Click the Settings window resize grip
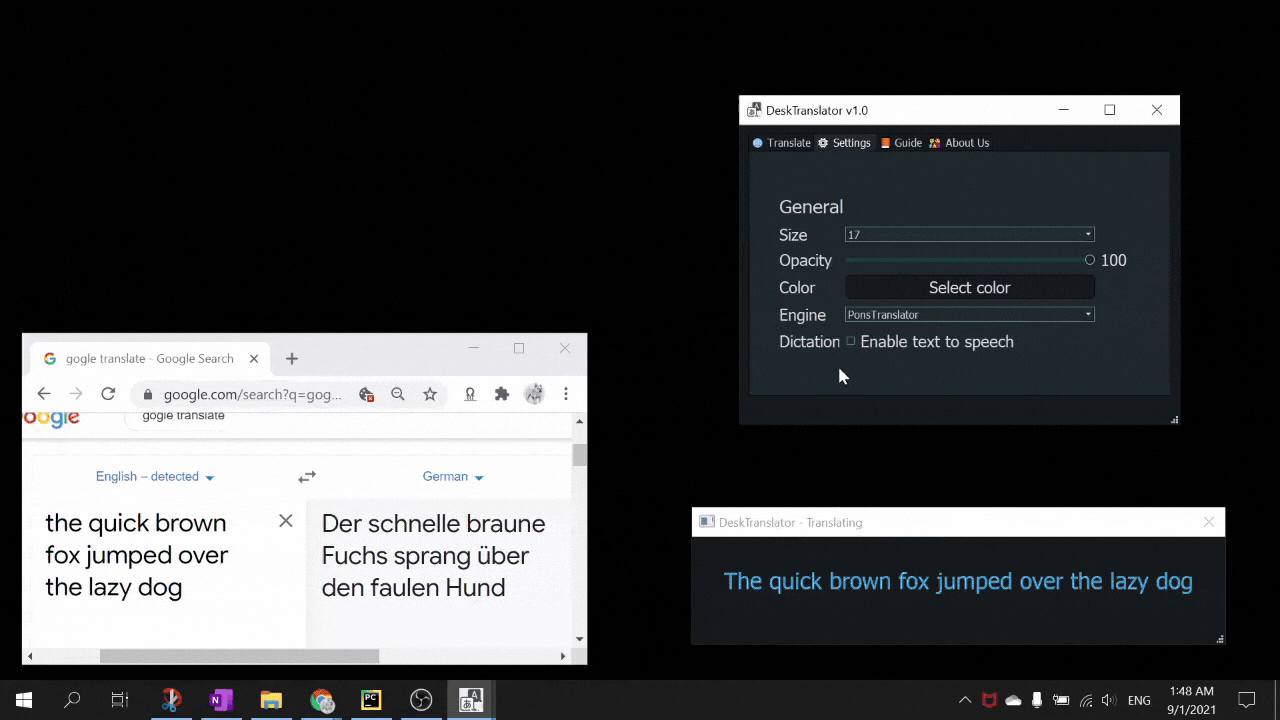 (1174, 419)
